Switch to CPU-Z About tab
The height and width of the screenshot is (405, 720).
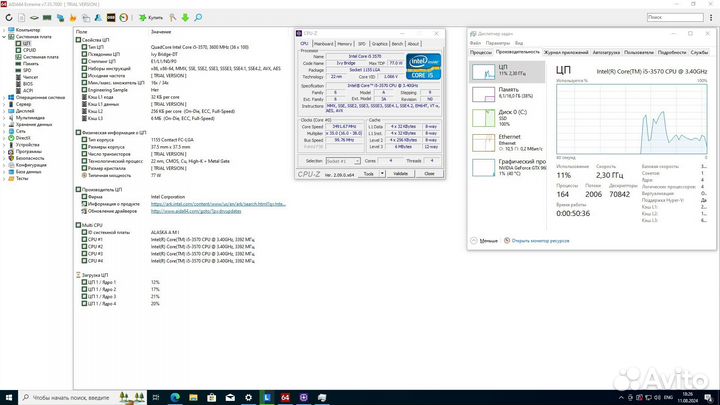pos(413,44)
